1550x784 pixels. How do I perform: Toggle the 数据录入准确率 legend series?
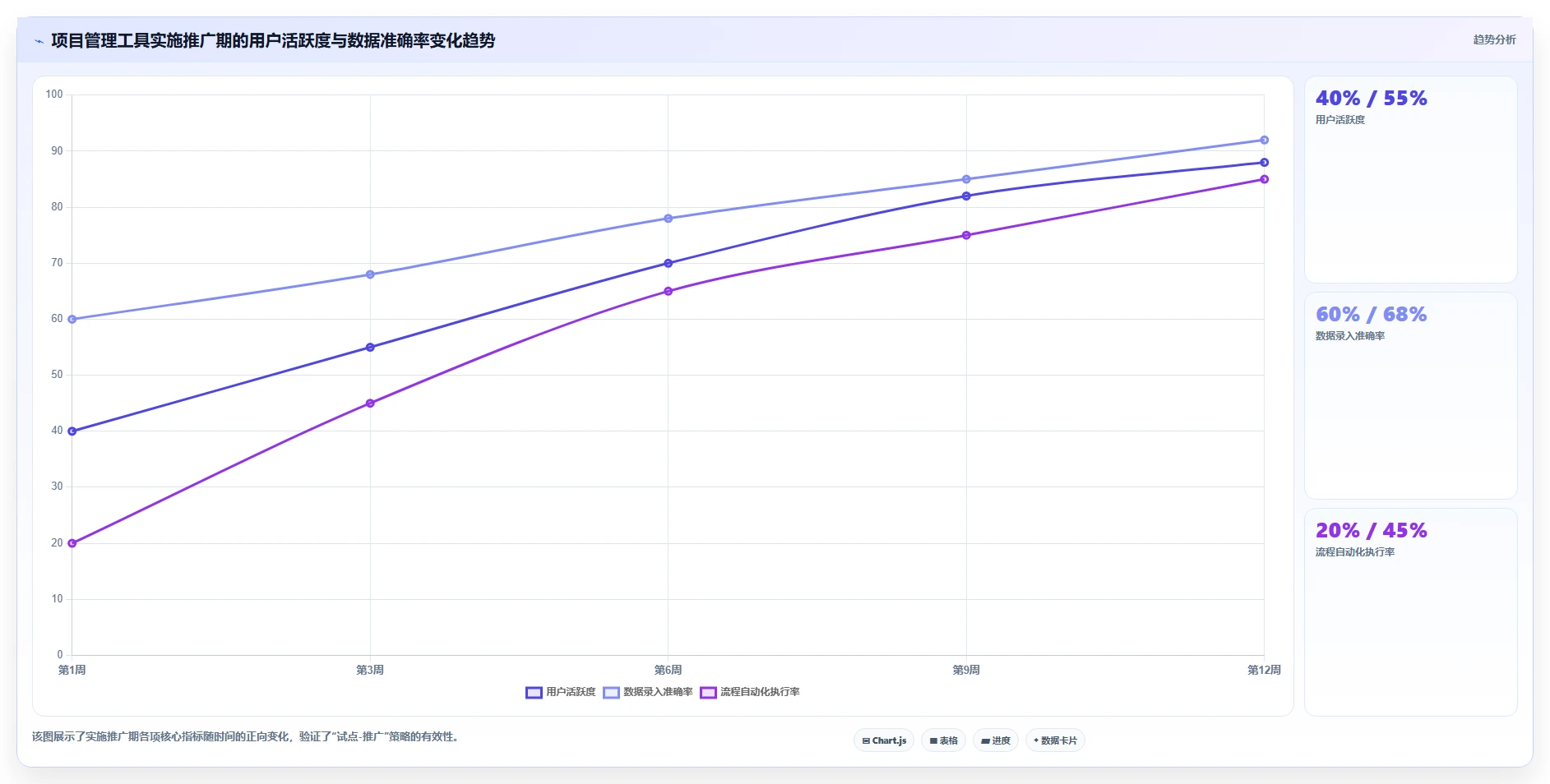648,692
